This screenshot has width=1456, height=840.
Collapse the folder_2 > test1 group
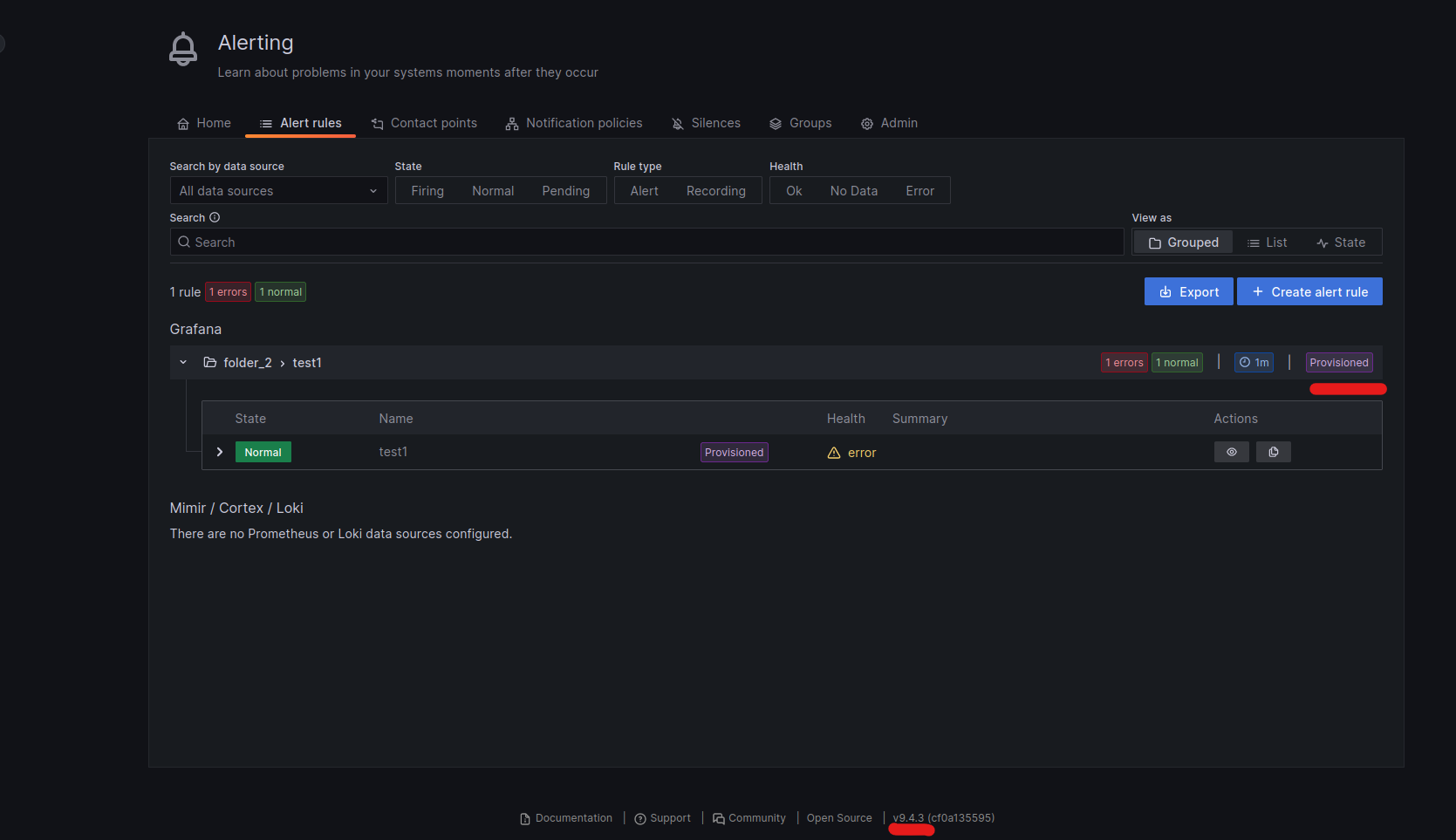click(x=182, y=362)
